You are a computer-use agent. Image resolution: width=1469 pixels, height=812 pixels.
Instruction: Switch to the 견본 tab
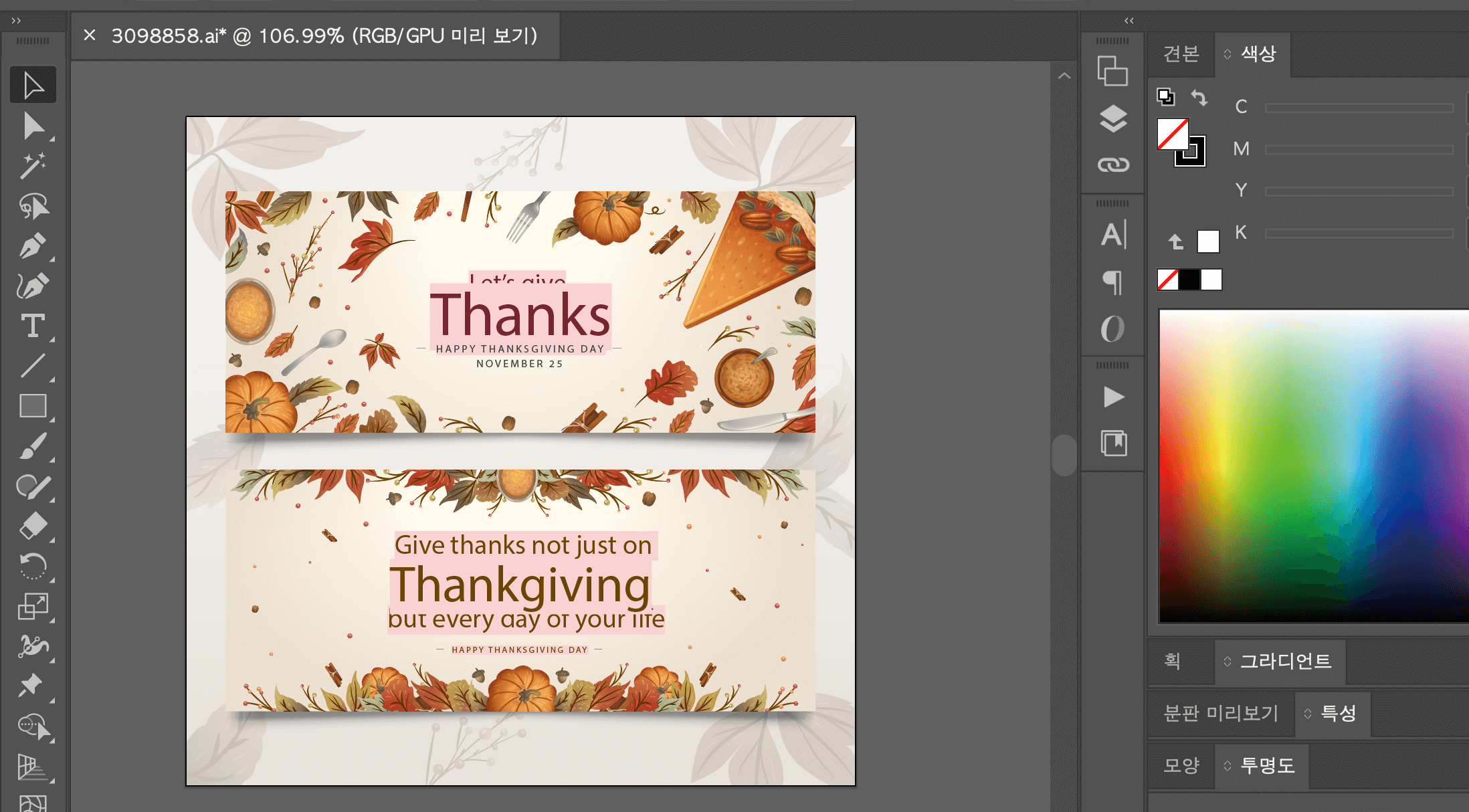point(1181,54)
